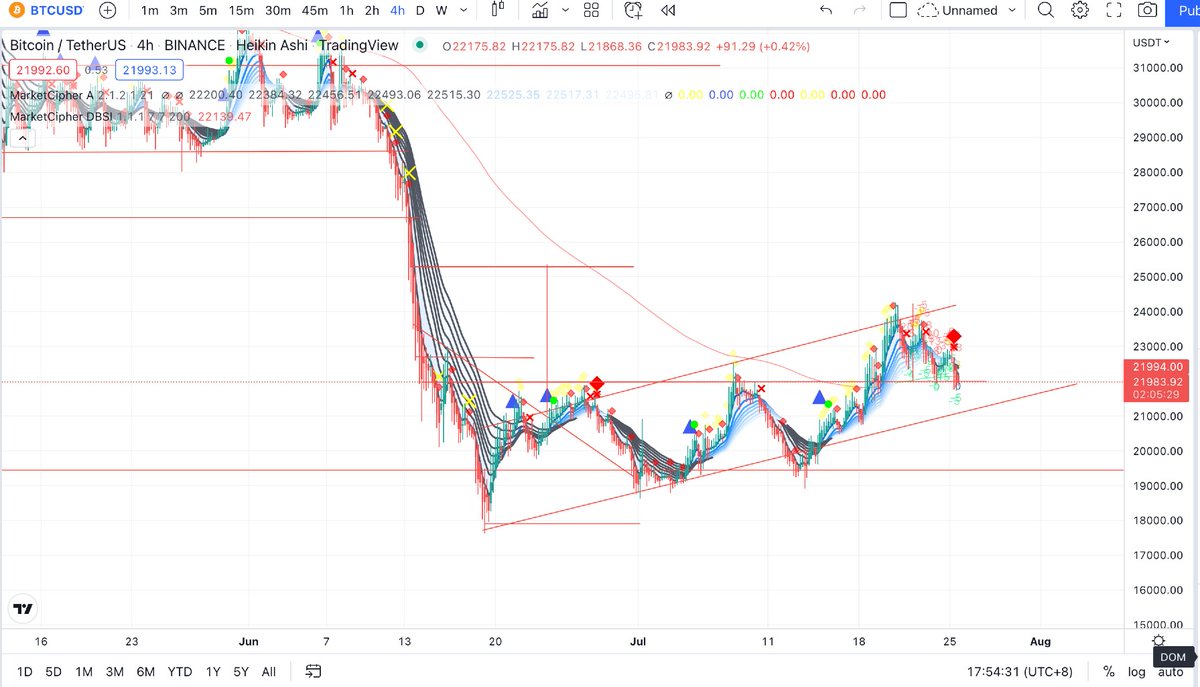
Task: Undo the last chart action
Action: point(825,10)
